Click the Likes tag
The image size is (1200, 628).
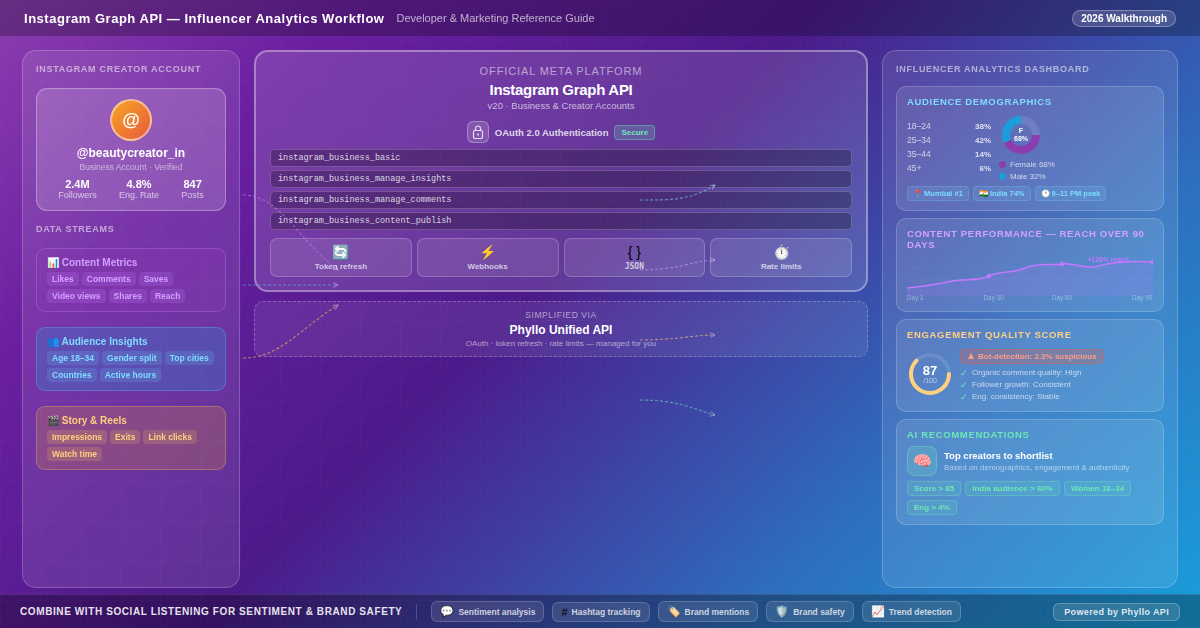point(63,279)
